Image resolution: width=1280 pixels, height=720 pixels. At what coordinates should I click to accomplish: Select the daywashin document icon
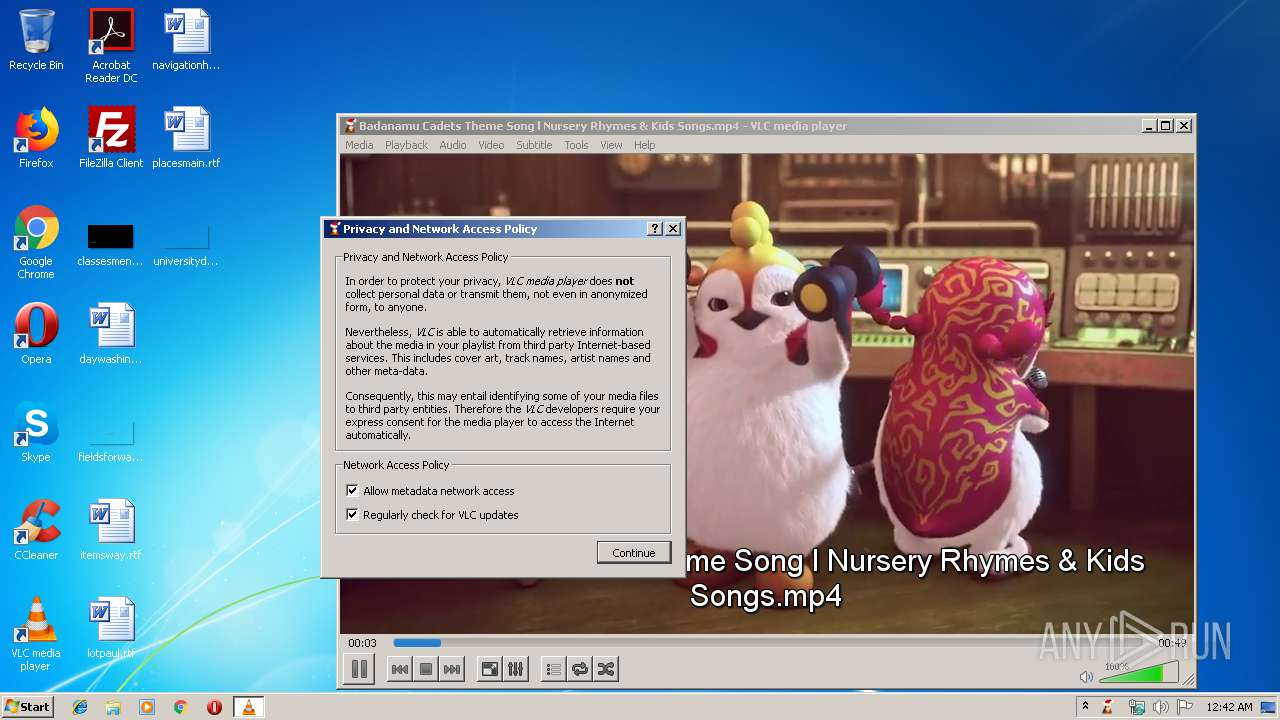(x=111, y=334)
